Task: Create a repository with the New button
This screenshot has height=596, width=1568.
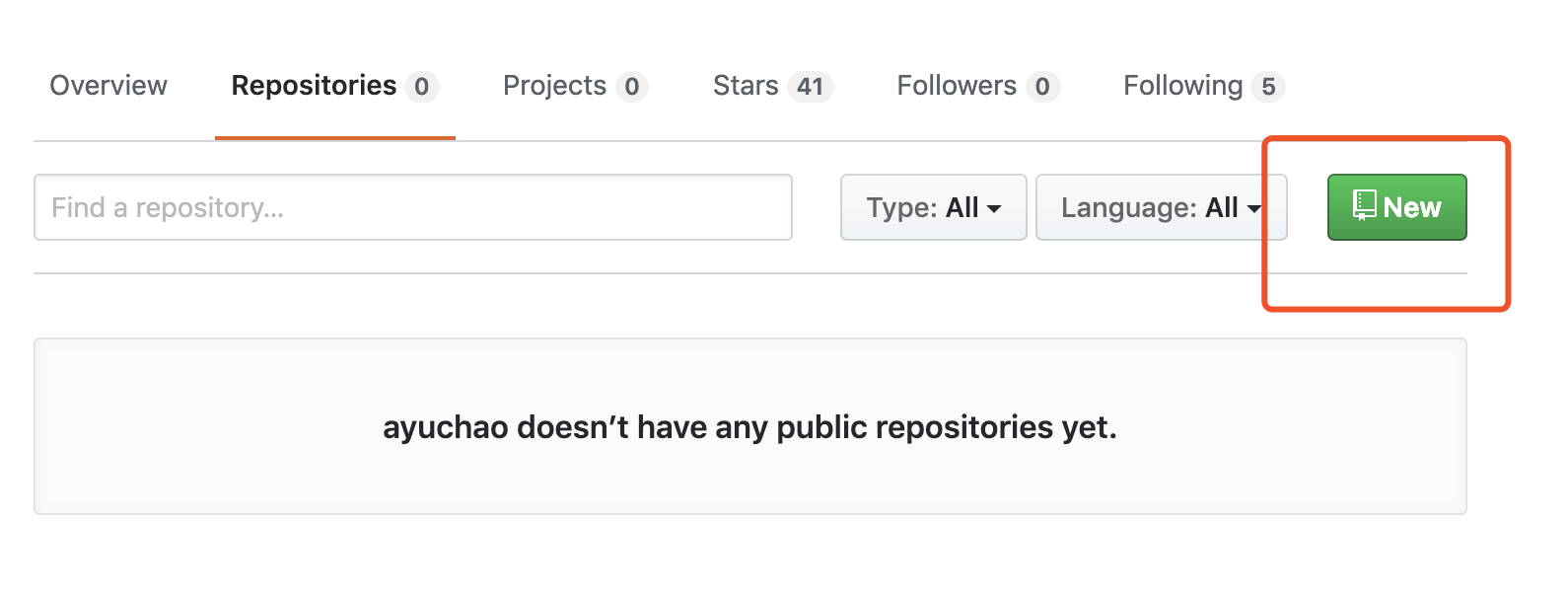Action: 1396,207
